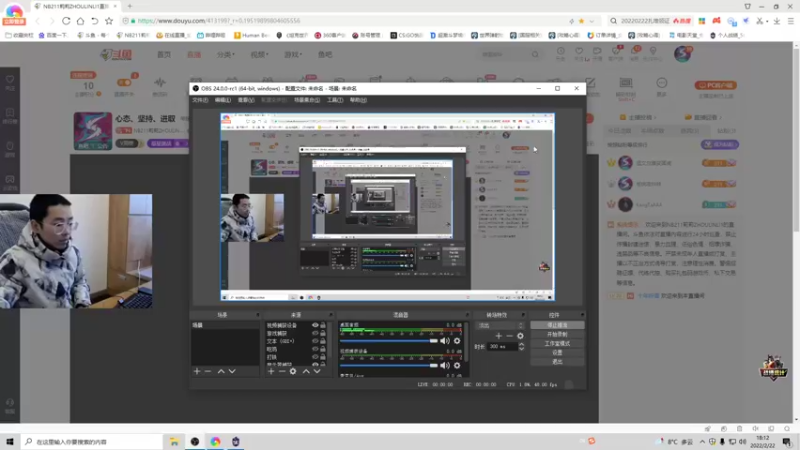This screenshot has width=800, height=450.
Task: Adjust the 桌面音频 volume slider
Action: point(389,341)
